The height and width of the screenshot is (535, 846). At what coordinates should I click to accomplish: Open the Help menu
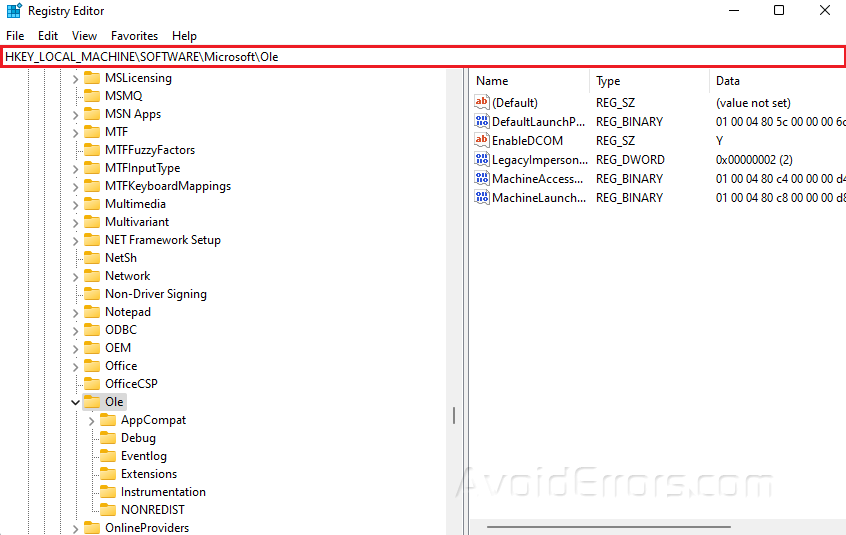point(184,36)
